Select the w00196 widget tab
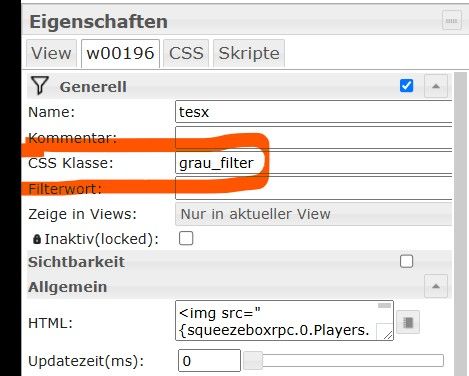This screenshot has width=469, height=376. pyautogui.click(x=120, y=53)
